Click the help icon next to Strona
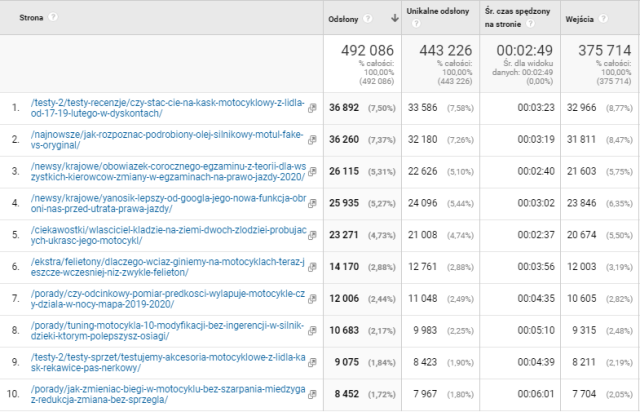 pos(53,17)
